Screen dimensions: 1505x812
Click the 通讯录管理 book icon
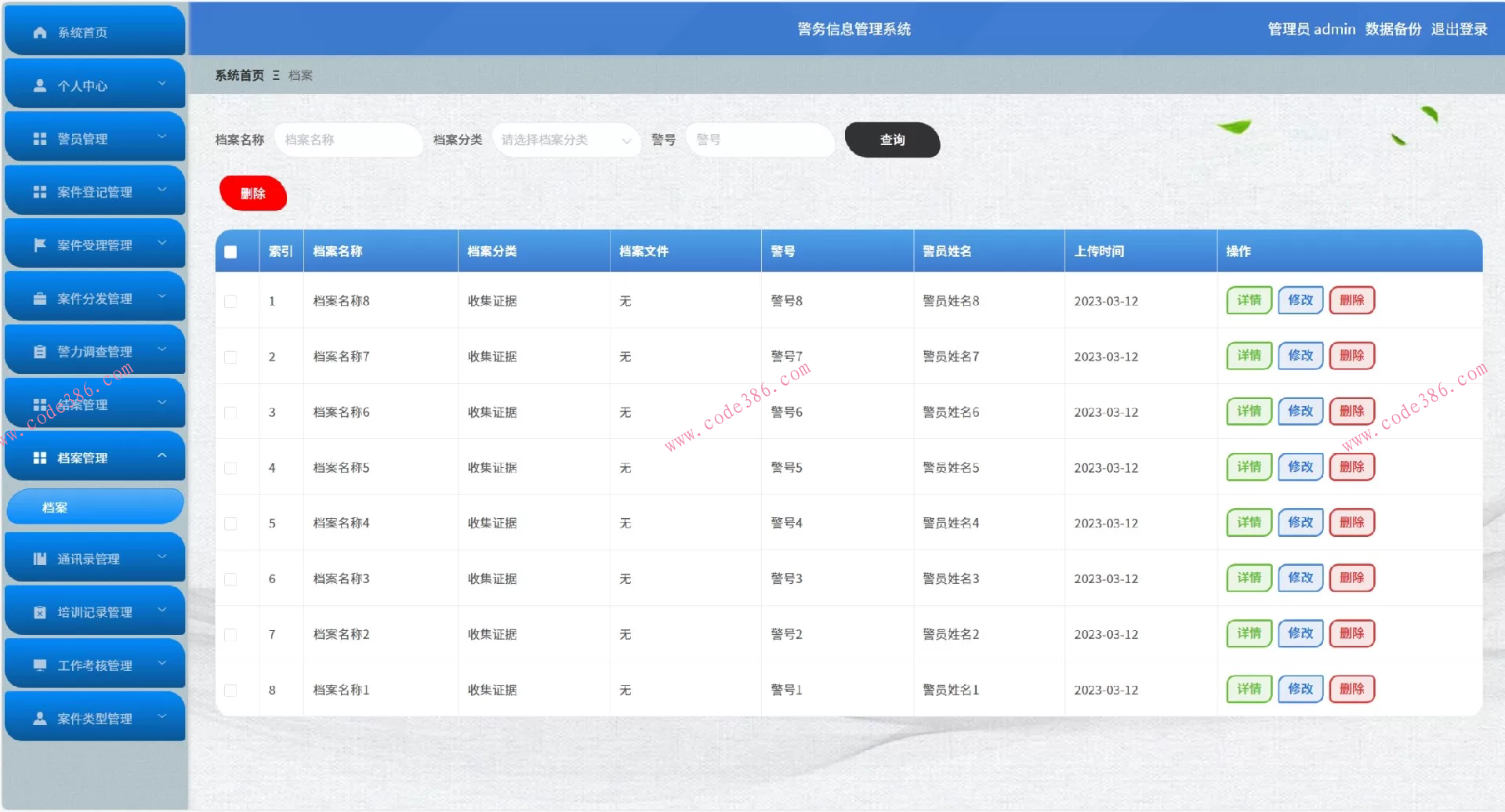38,558
